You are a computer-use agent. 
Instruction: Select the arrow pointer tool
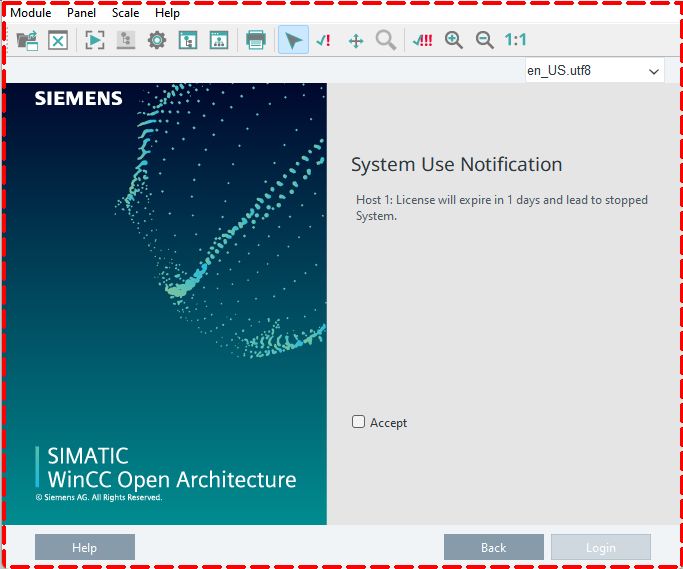coord(293,40)
